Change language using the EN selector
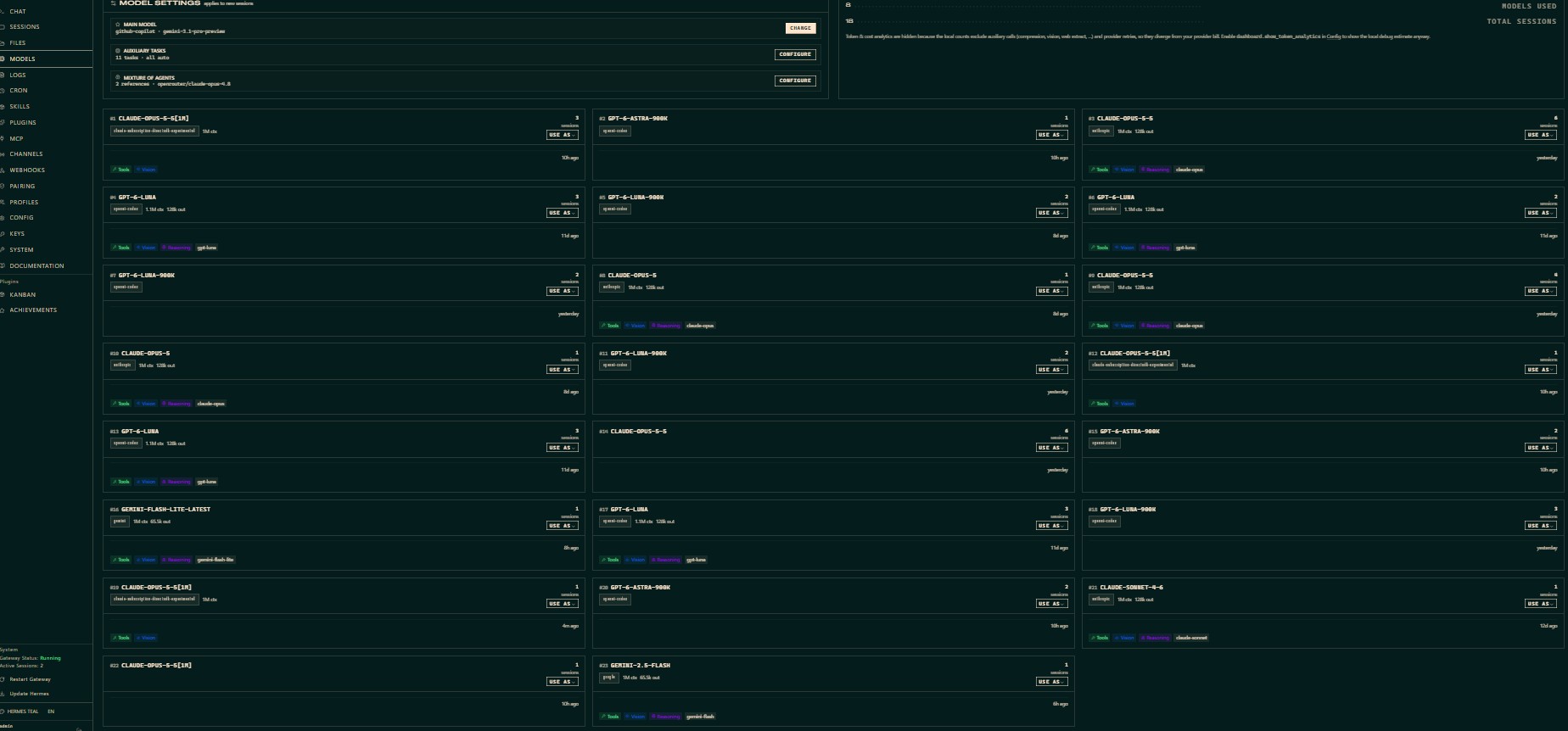This screenshot has width=1568, height=731. point(51,711)
